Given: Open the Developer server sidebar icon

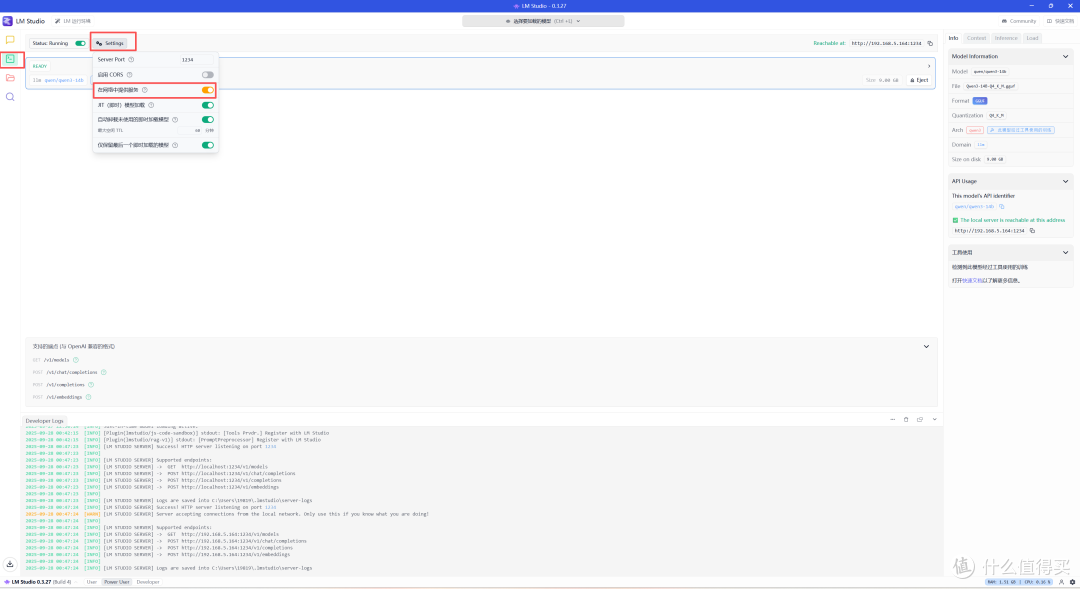Looking at the screenshot, I should (10, 59).
